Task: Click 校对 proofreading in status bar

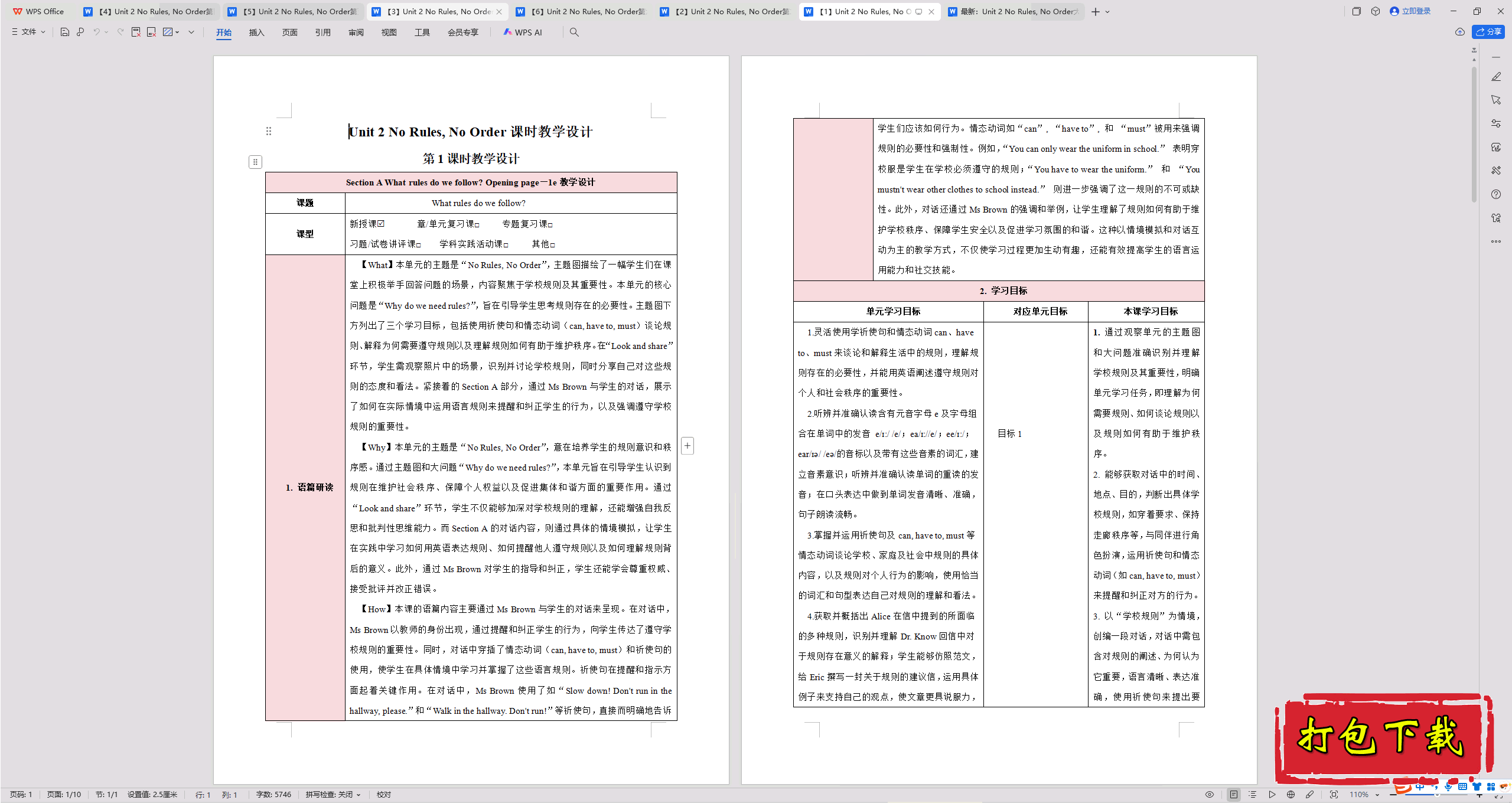Action: [384, 795]
